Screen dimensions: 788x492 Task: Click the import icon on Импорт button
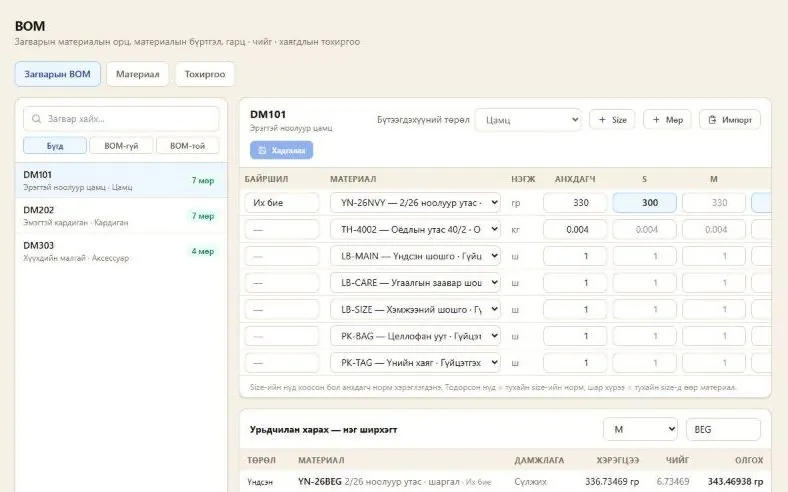point(712,120)
